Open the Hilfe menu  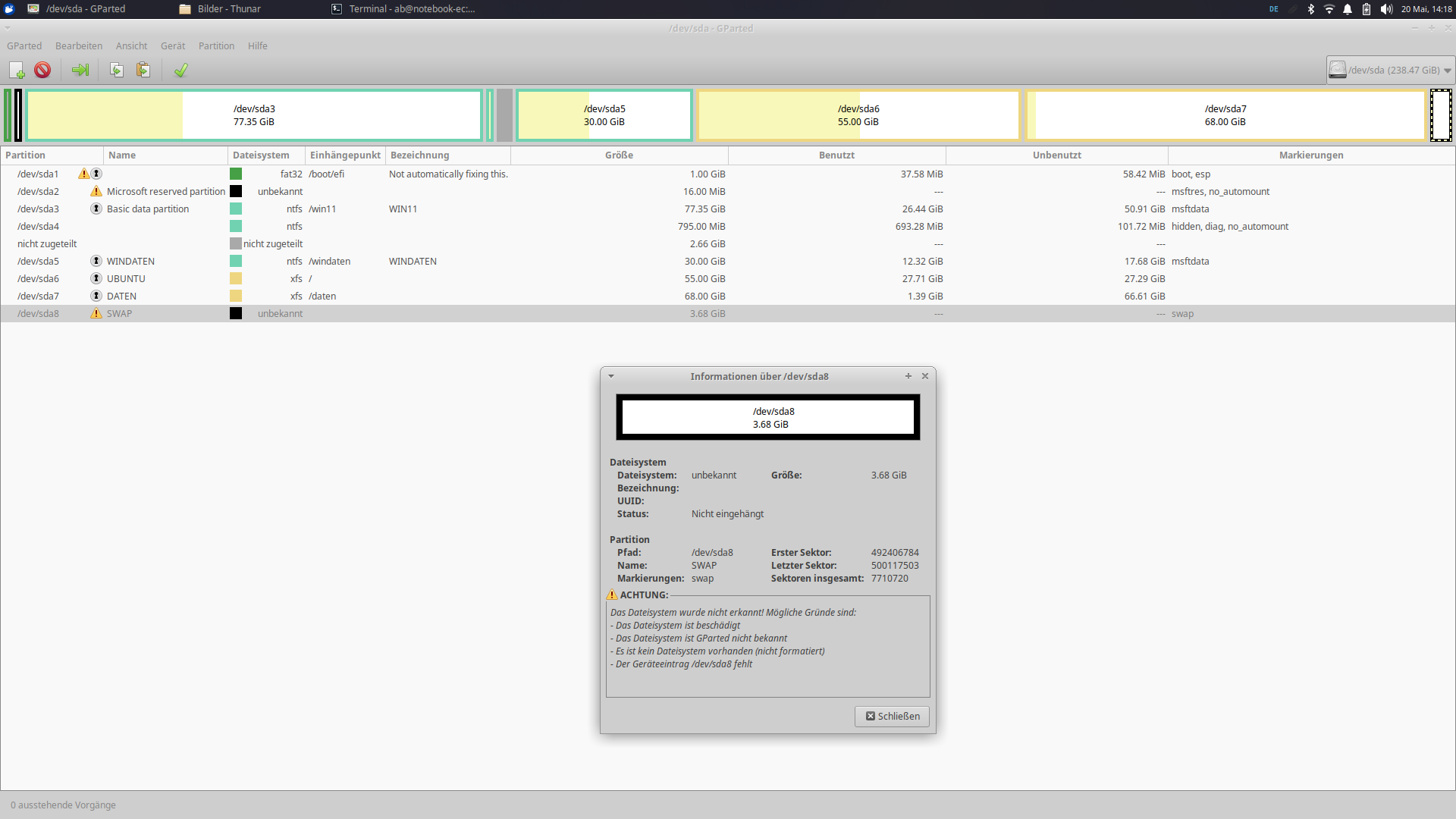point(258,46)
